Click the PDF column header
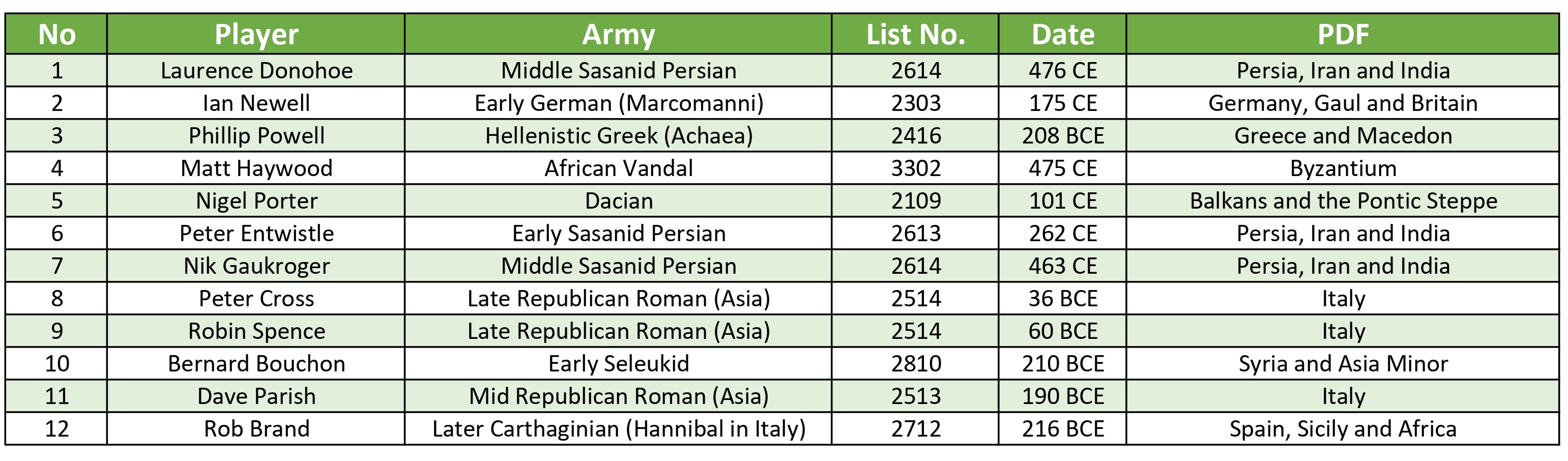Viewport: 1568px width, 461px height. click(1343, 35)
